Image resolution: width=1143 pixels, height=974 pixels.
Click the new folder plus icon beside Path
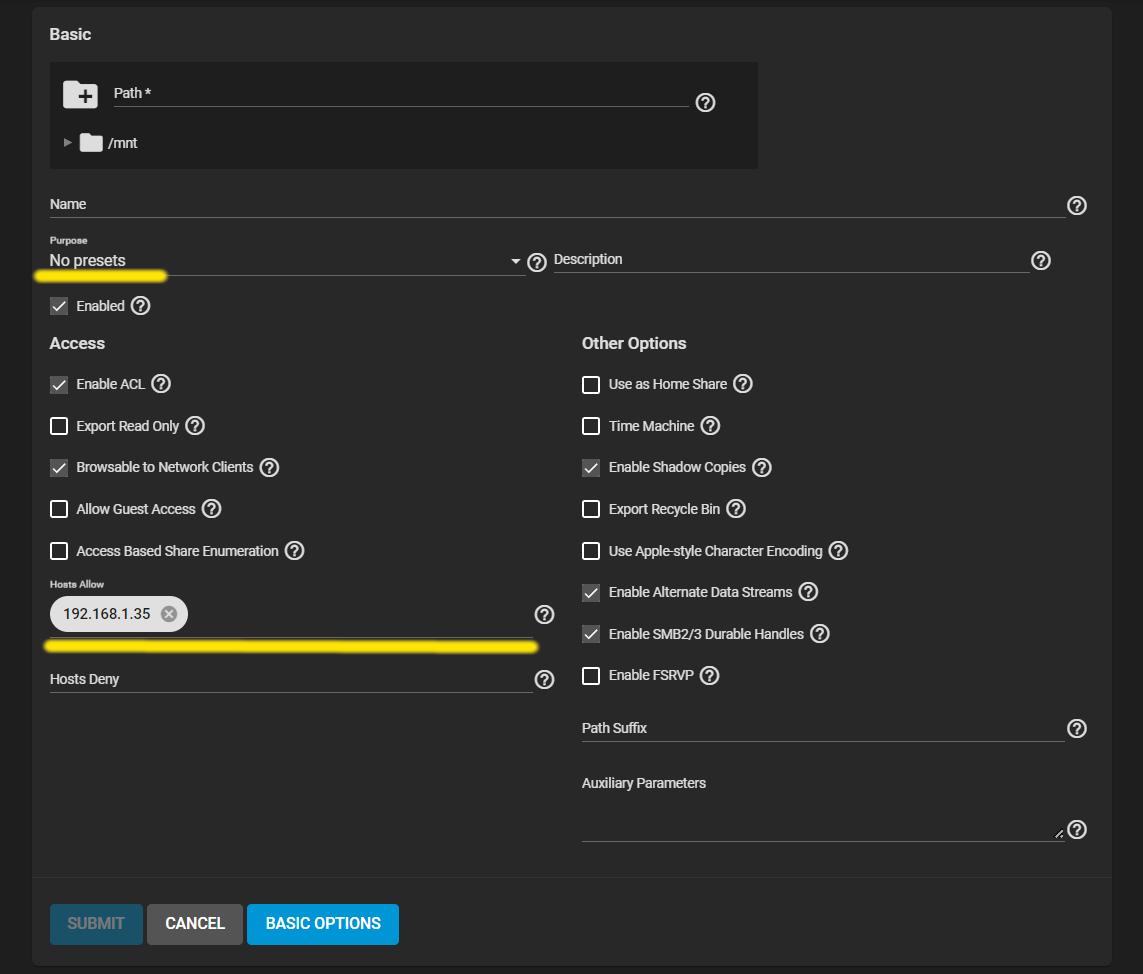pyautogui.click(x=80, y=94)
